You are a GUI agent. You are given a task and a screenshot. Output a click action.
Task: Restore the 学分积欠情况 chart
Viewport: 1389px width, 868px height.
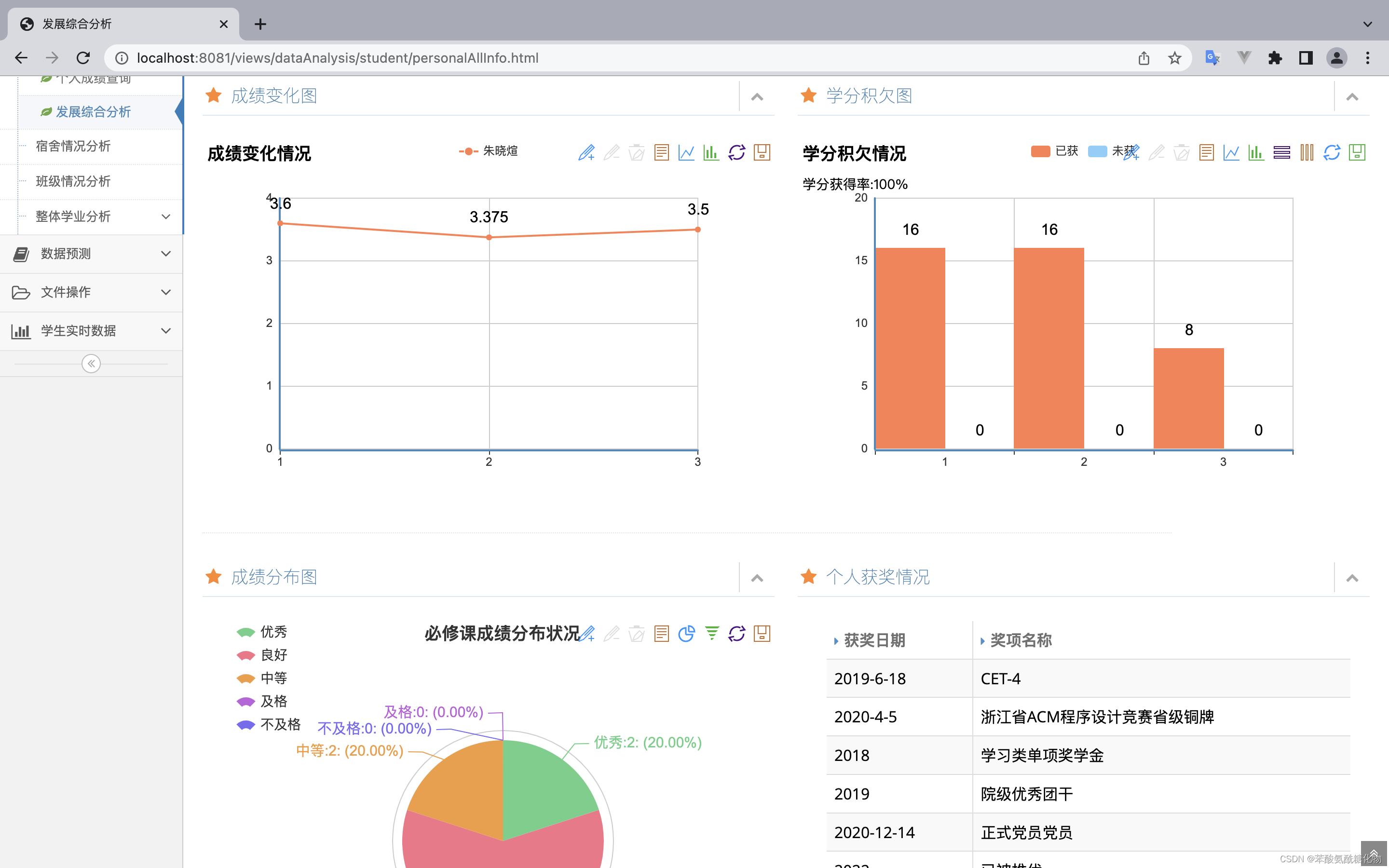point(1332,153)
